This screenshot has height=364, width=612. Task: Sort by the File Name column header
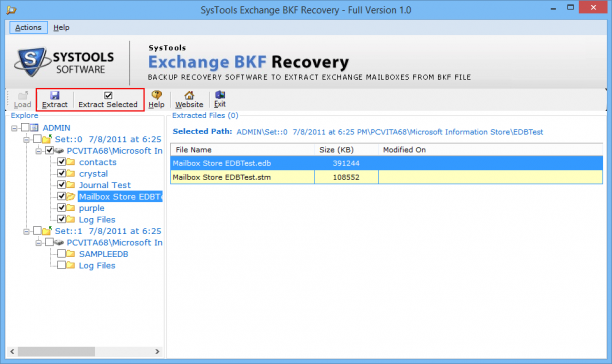tap(242, 150)
